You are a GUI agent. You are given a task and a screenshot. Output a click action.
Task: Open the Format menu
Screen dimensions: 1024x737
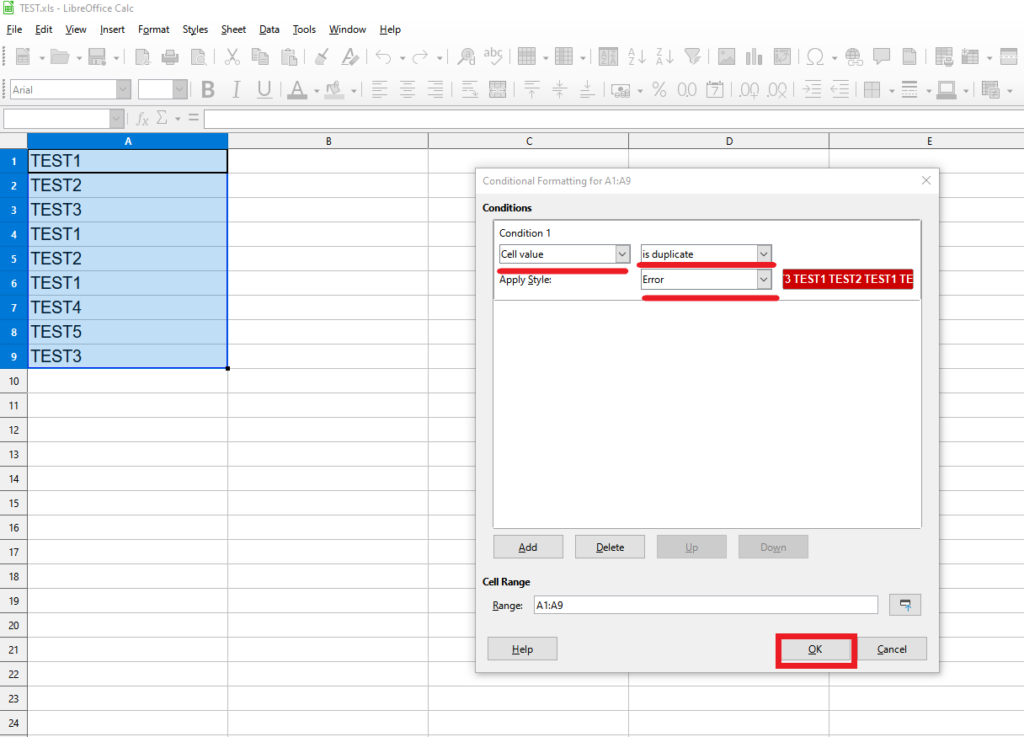click(x=153, y=29)
